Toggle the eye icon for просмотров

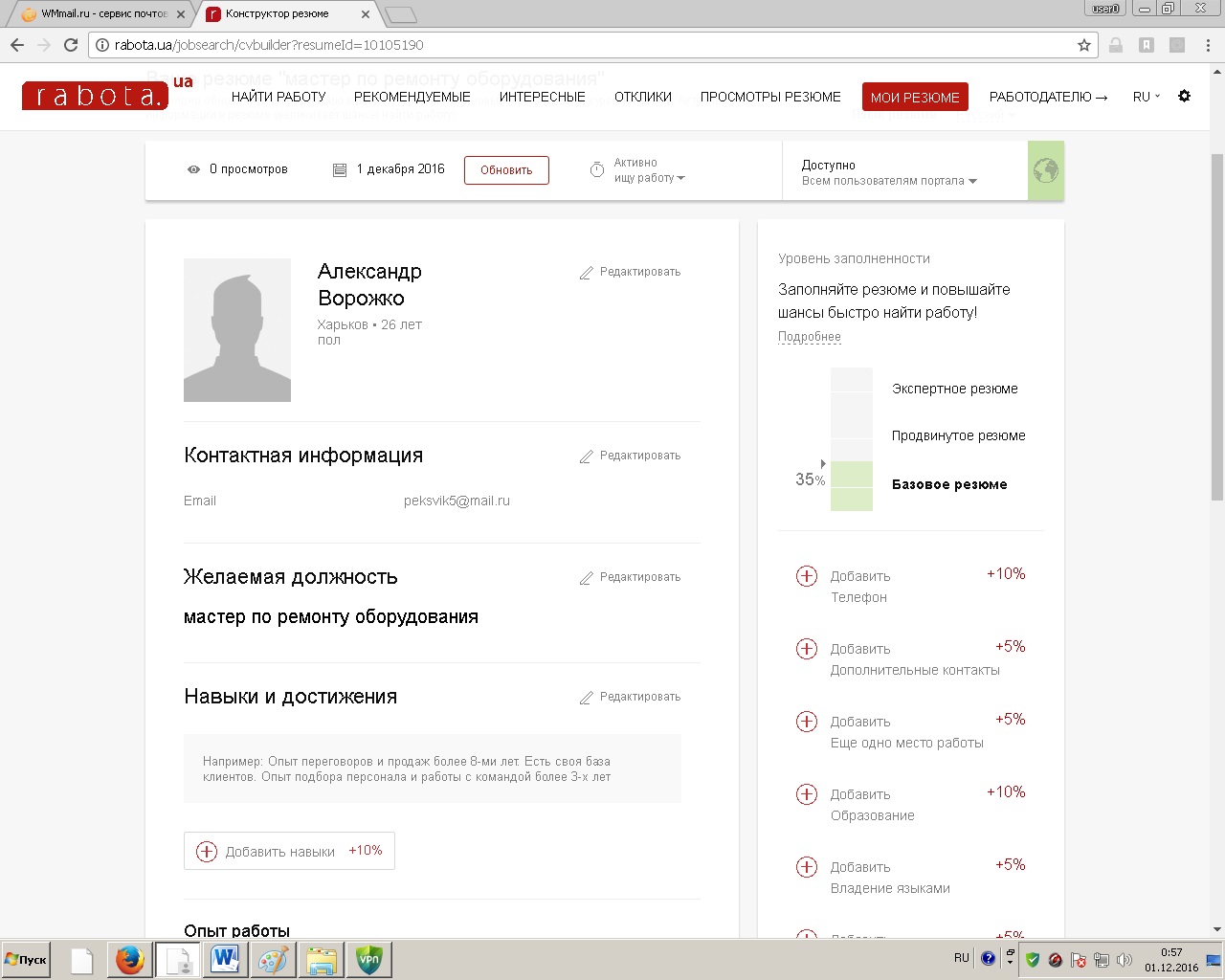[193, 169]
